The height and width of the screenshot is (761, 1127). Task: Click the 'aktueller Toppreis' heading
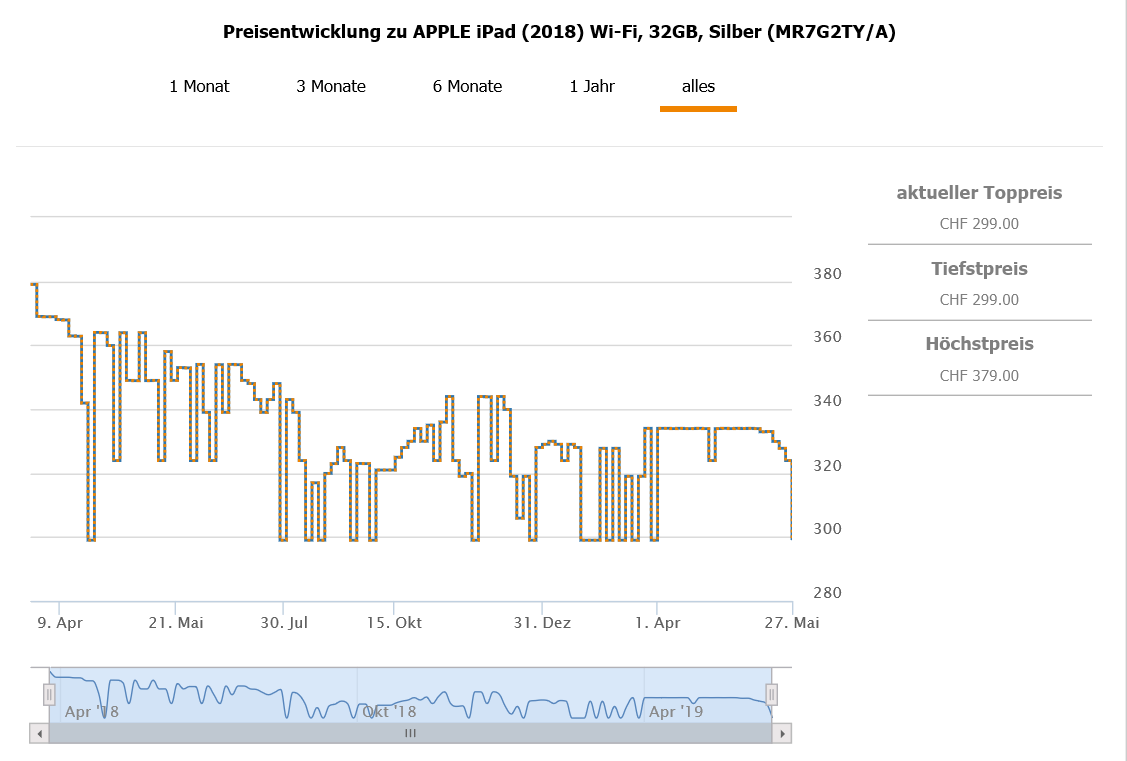[979, 193]
